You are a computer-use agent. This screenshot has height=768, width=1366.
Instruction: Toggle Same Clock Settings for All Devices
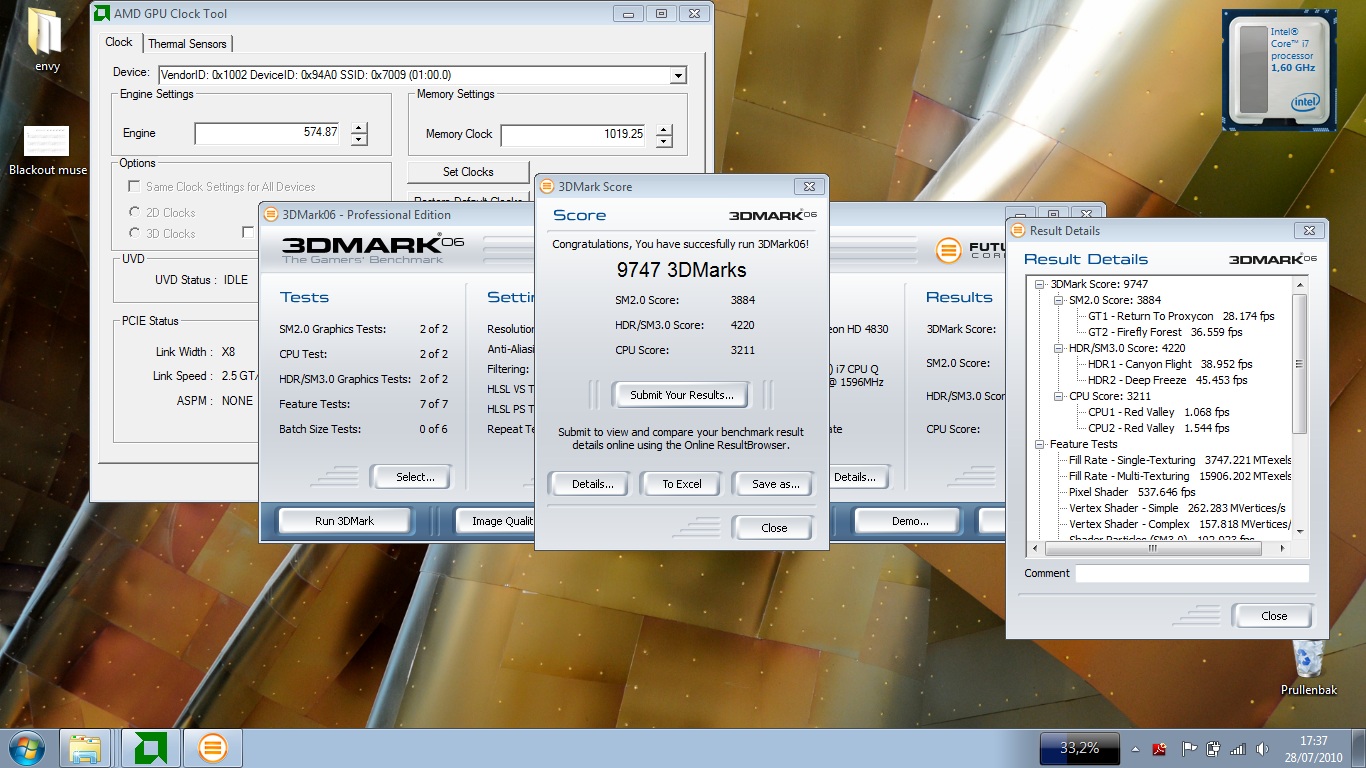[x=134, y=187]
